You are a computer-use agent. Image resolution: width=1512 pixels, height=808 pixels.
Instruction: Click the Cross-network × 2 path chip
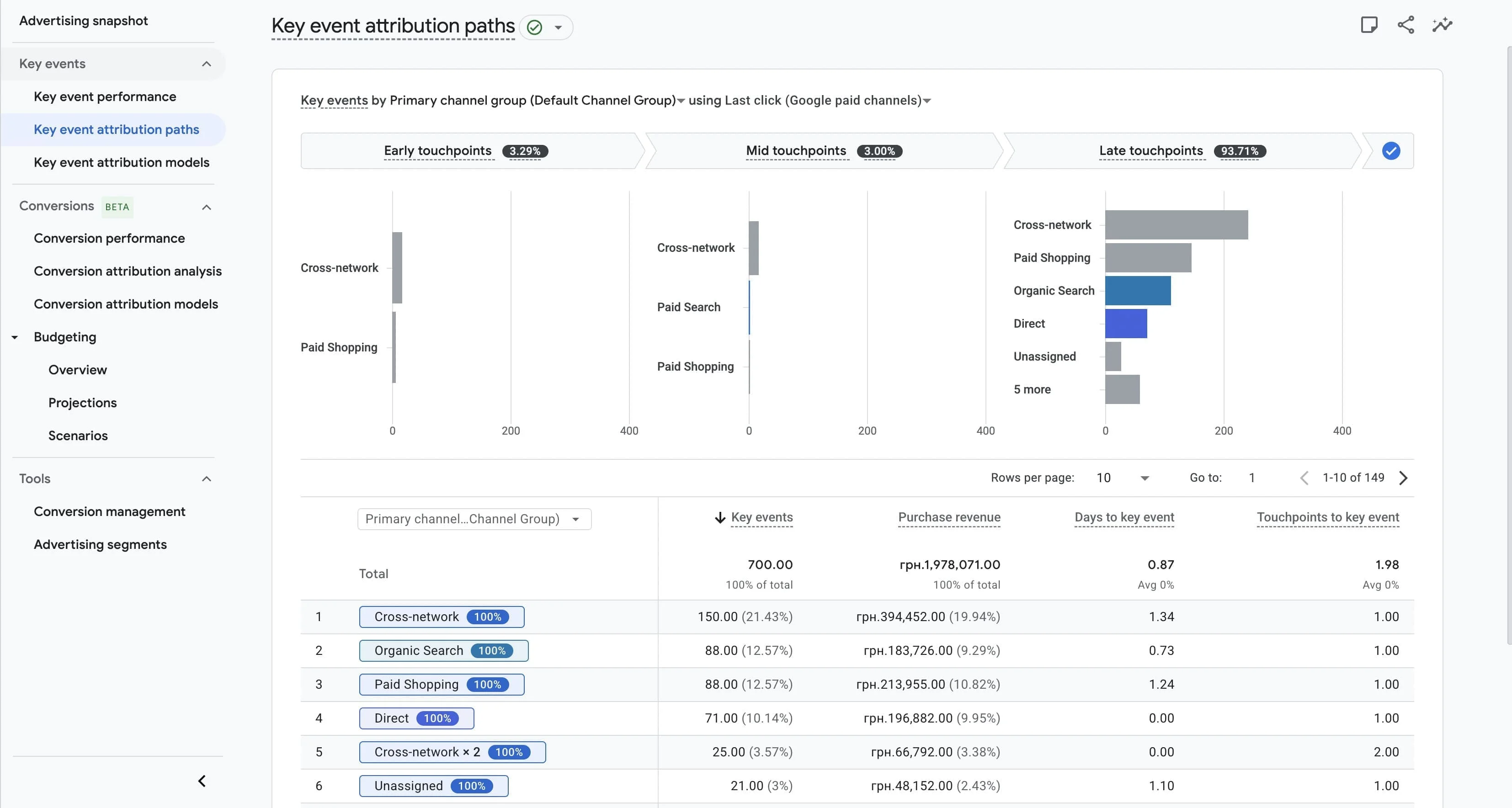tap(452, 752)
